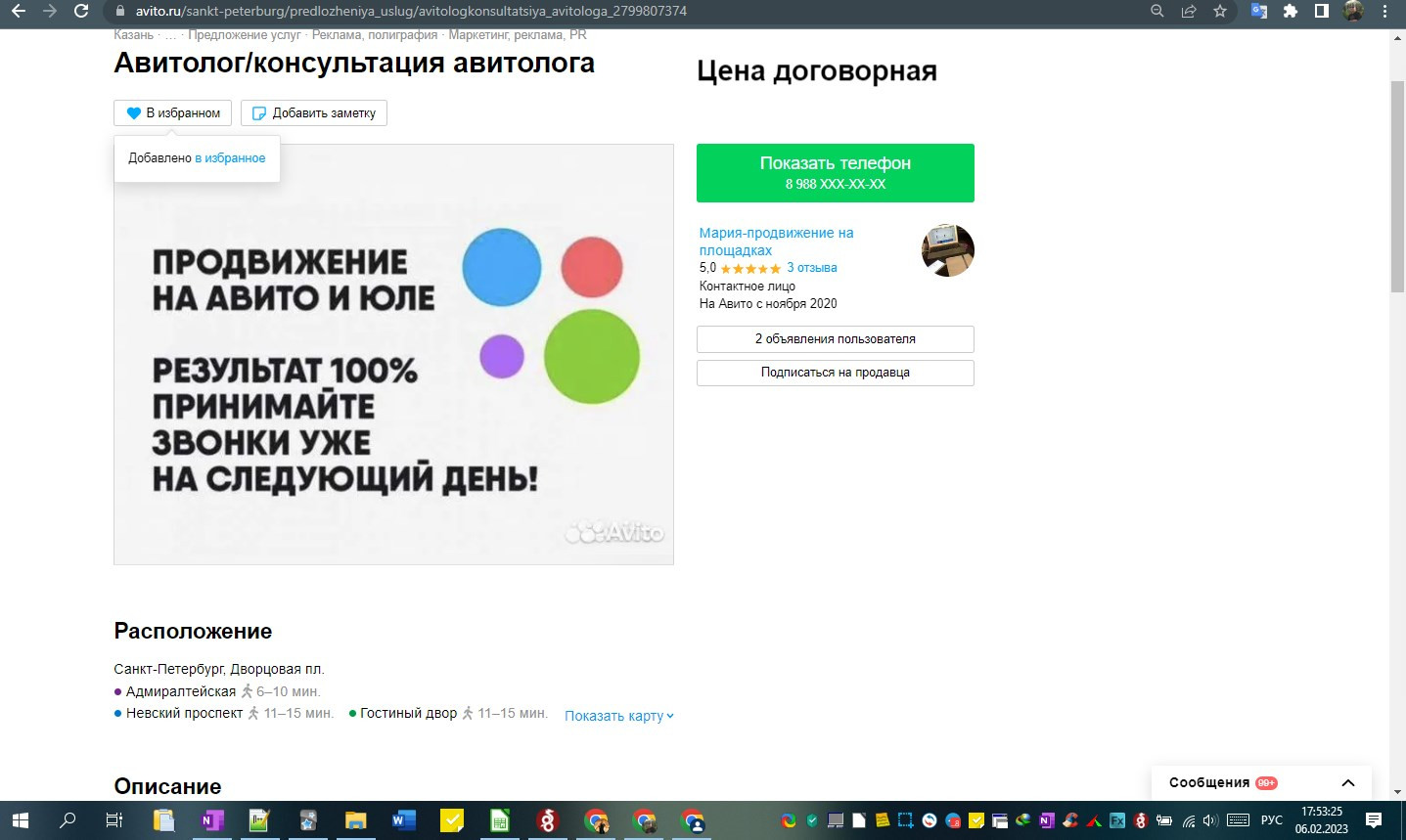The width and height of the screenshot is (1406, 840).
Task: Click the «Невский проспект» metro station text
Action: tap(184, 713)
